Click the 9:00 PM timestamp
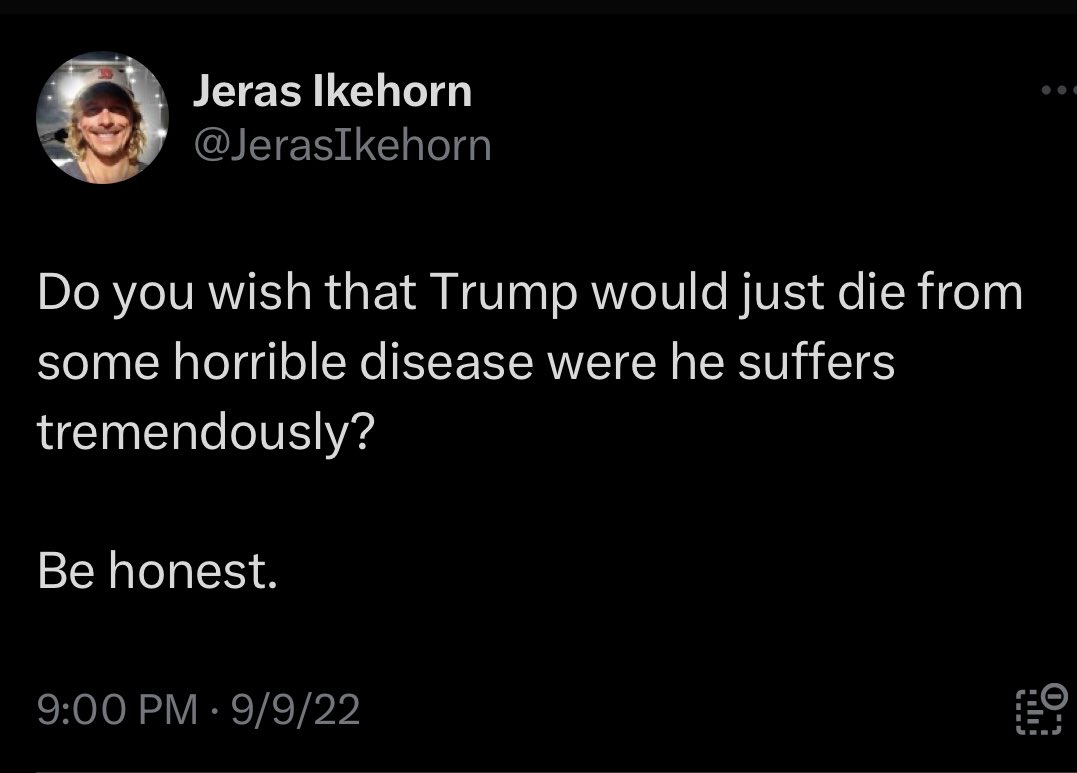The height and width of the screenshot is (773, 1077). click(117, 710)
